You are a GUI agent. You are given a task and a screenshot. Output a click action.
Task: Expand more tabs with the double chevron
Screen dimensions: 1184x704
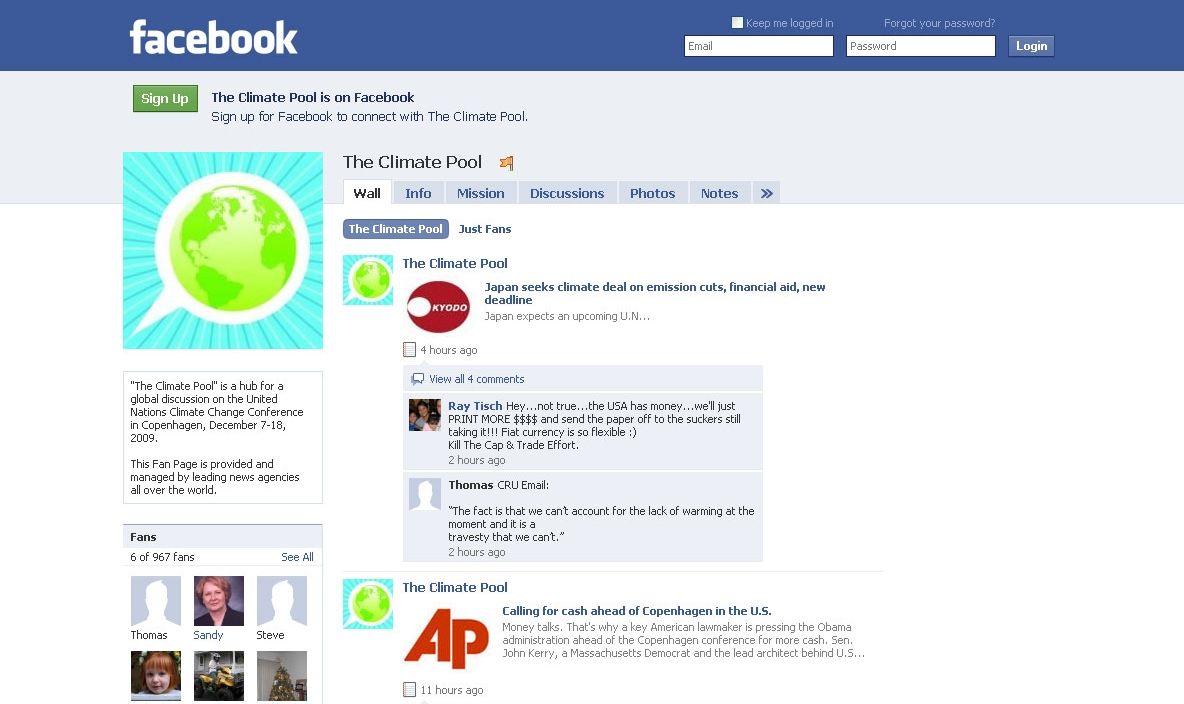click(766, 193)
